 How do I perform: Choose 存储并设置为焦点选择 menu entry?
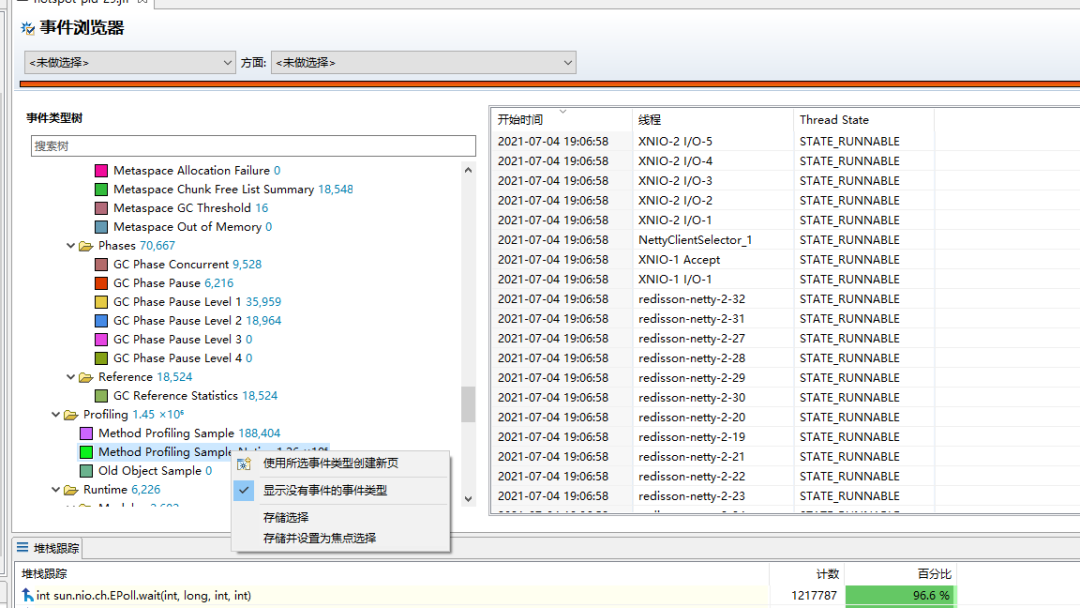tap(341, 538)
